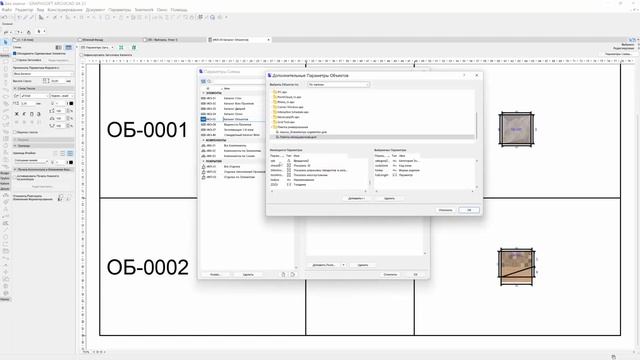The height and width of the screenshot is (360, 640).
Task: Open the Редактор menu
Action: pyautogui.click(x=24, y=9)
